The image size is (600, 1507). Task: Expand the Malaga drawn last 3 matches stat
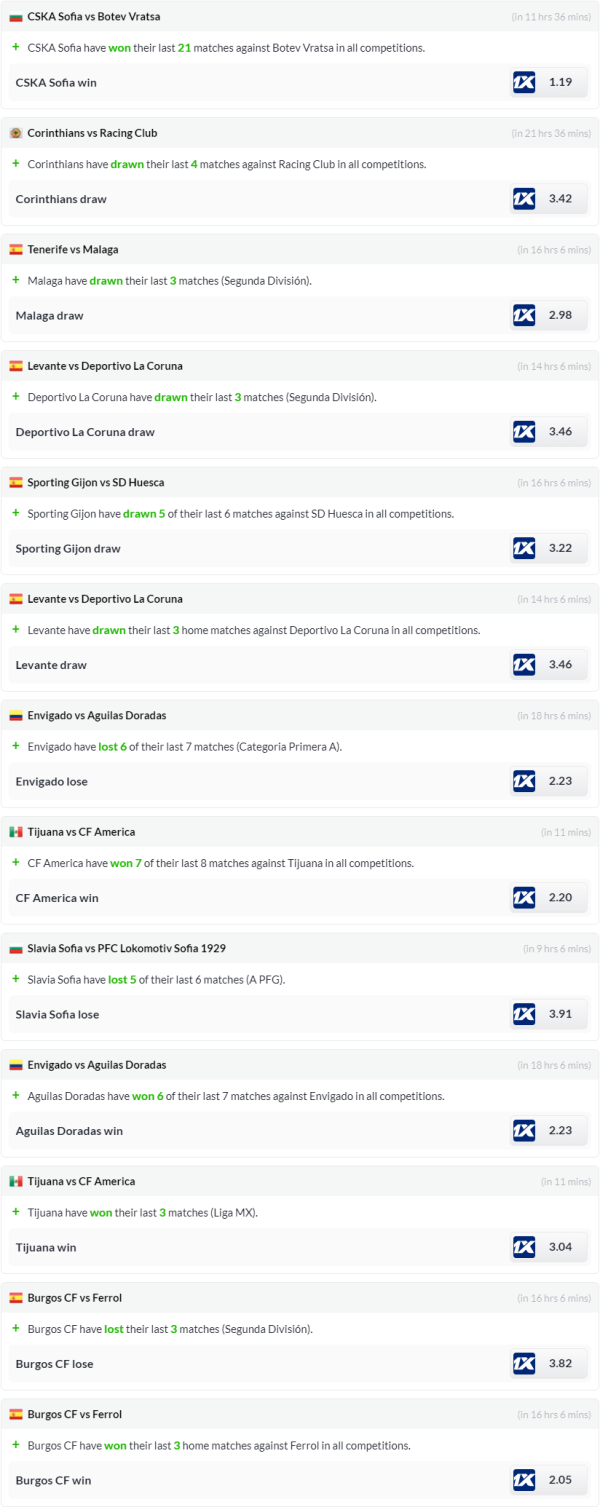pyautogui.click(x=16, y=280)
